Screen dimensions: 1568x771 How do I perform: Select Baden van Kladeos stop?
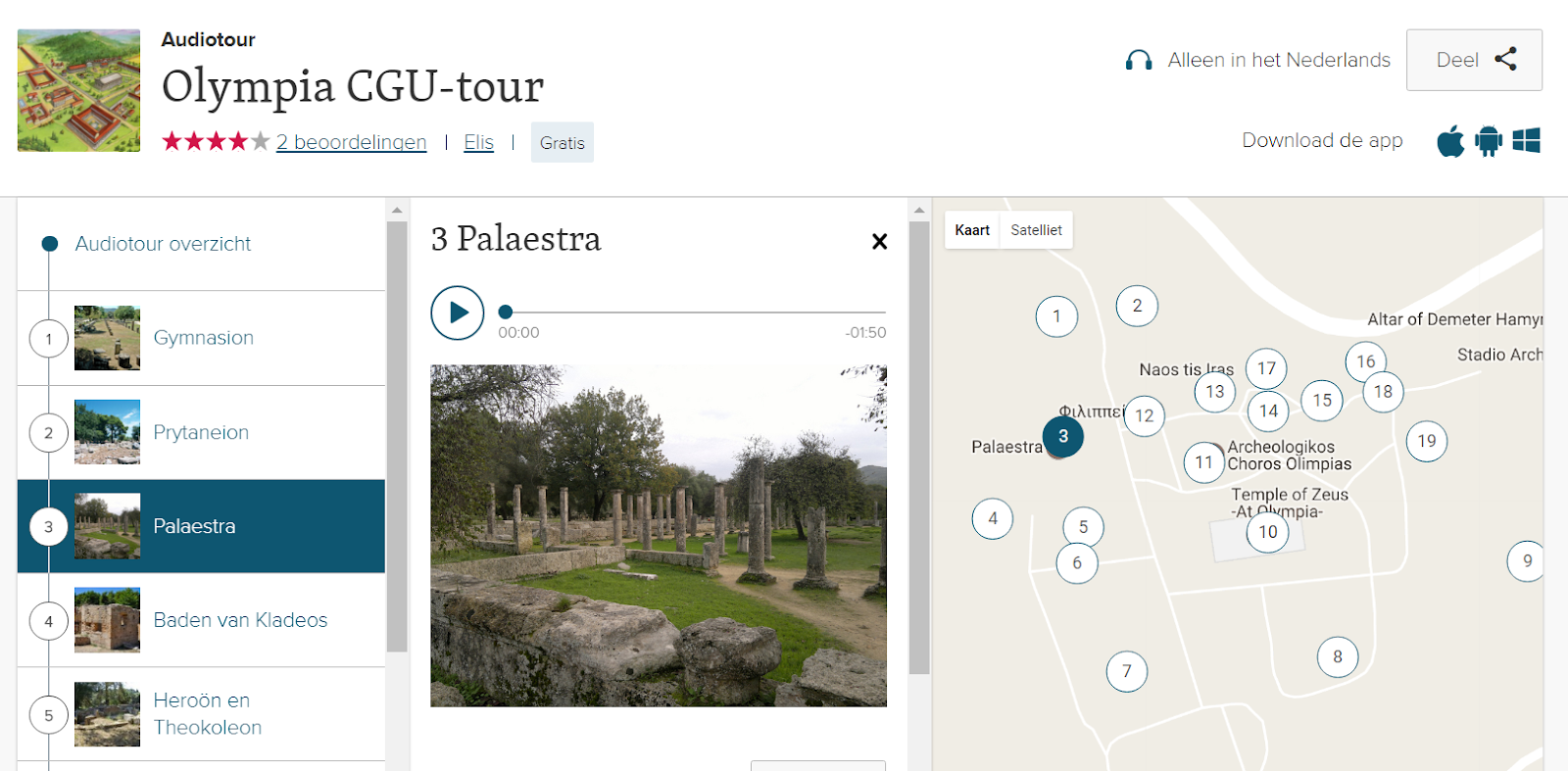[x=201, y=620]
